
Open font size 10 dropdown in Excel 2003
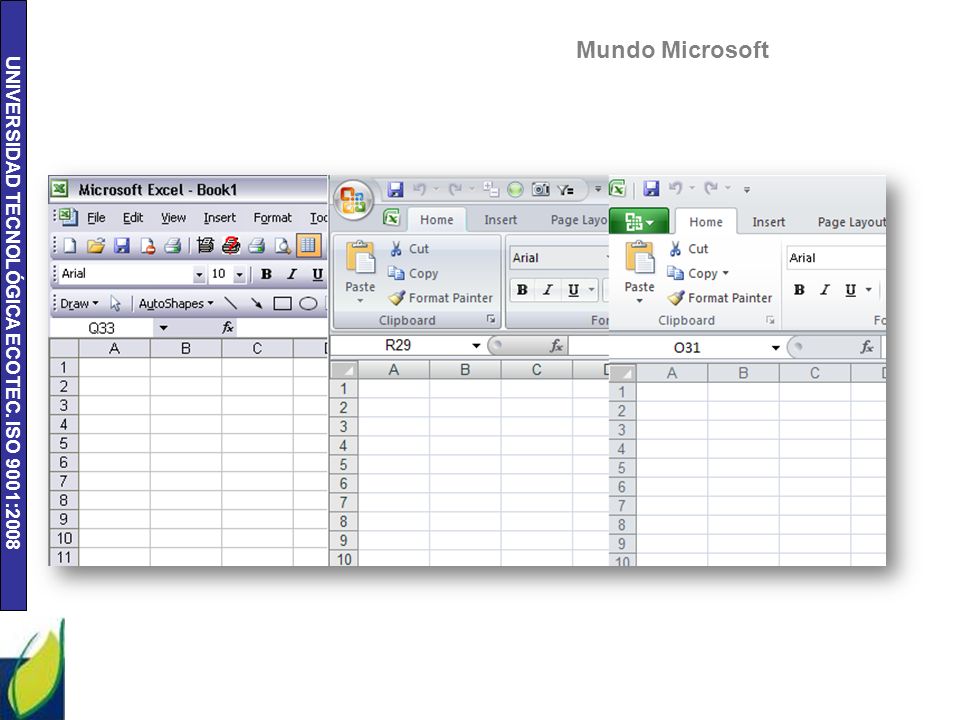tap(239, 275)
